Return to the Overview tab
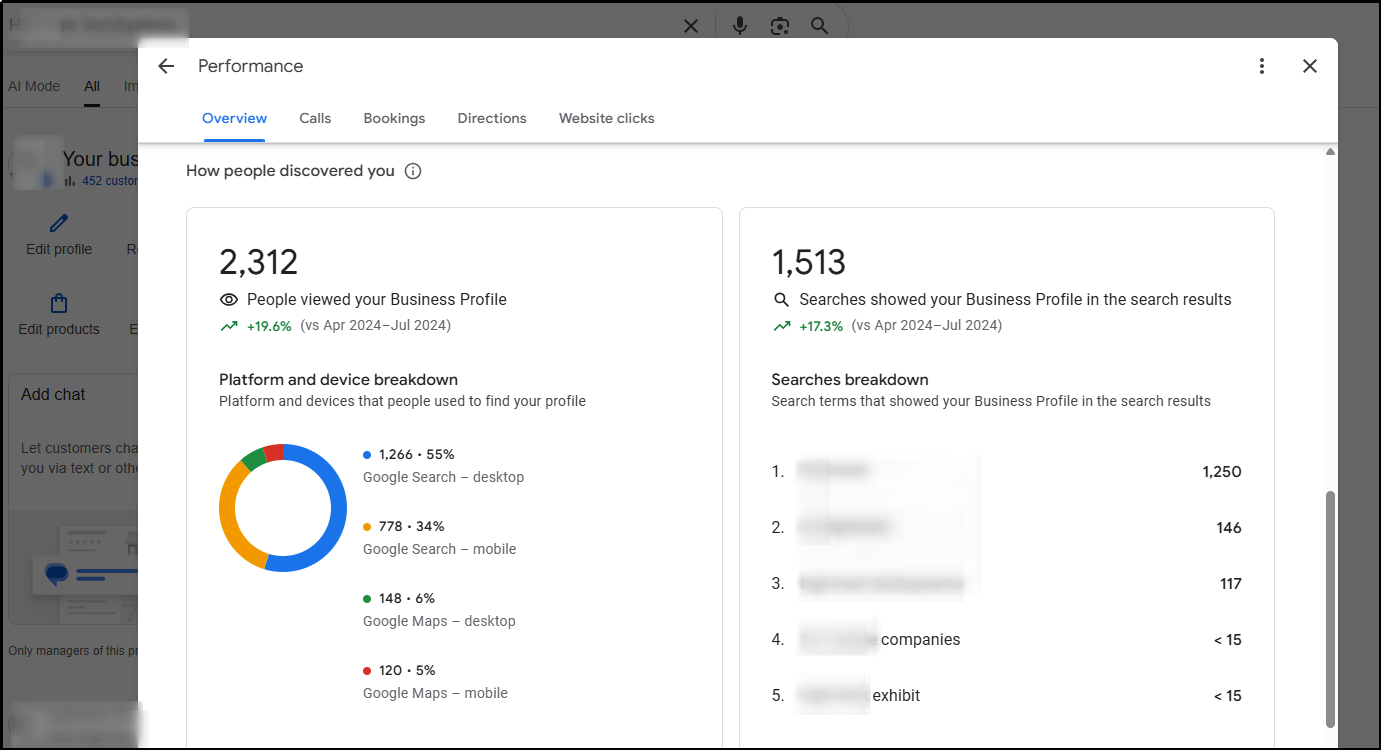Screen dimensions: 1381x750 (234, 118)
